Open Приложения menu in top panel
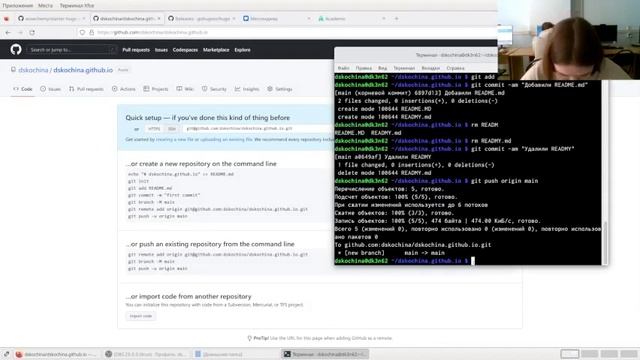 (18, 6)
